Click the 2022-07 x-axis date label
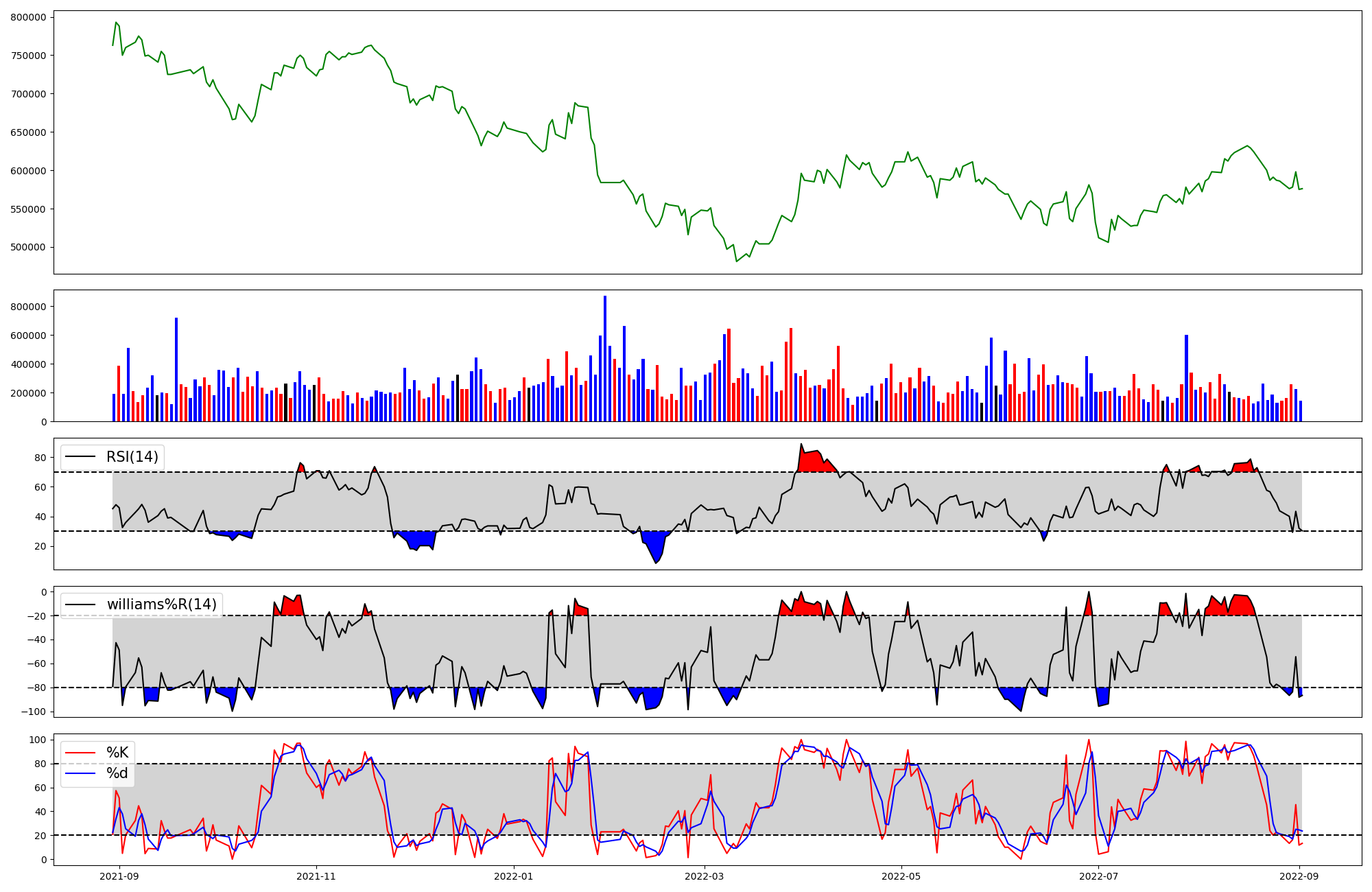 point(1098,876)
